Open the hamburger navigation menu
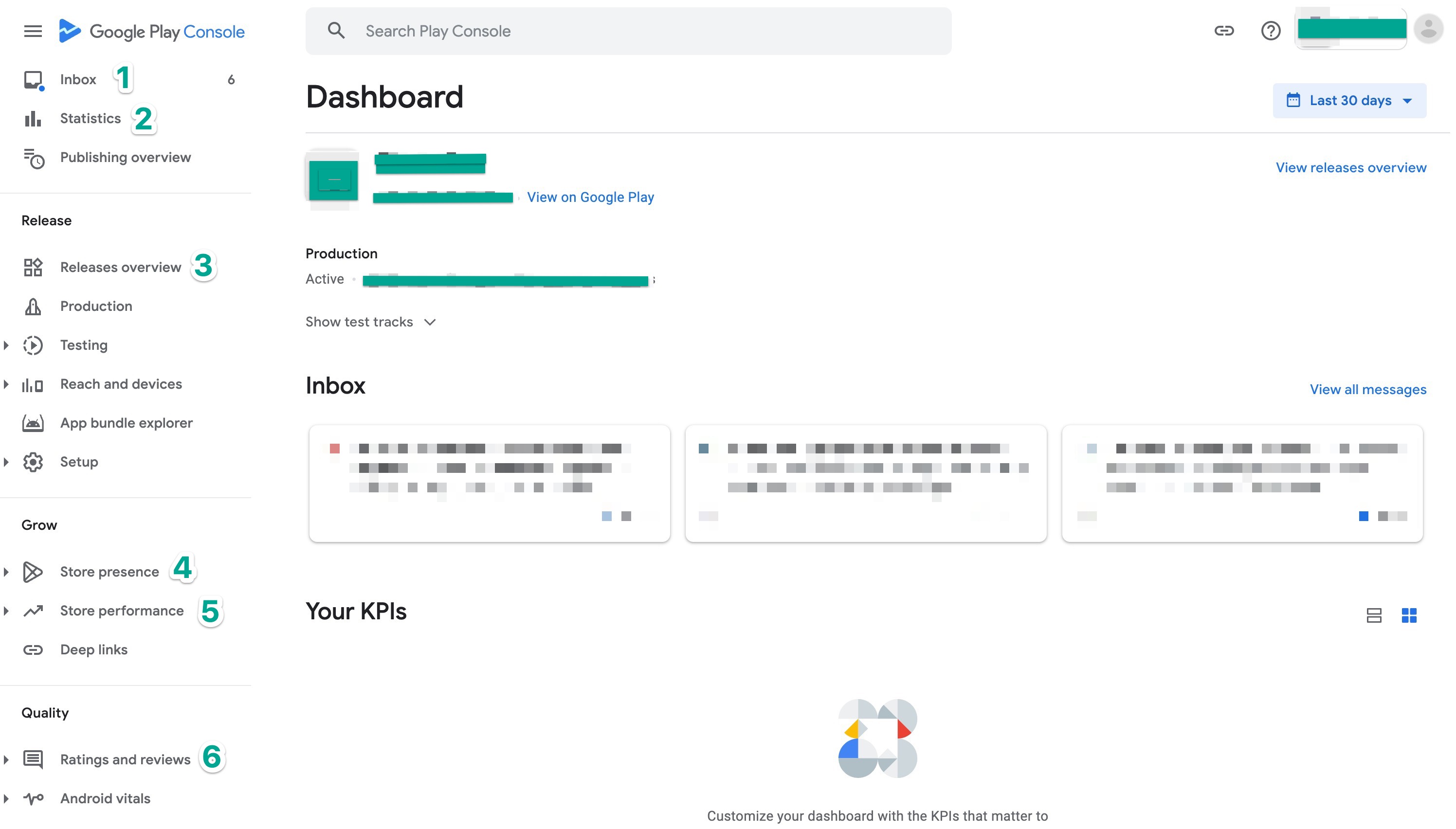The width and height of the screenshot is (1456, 829). (33, 31)
